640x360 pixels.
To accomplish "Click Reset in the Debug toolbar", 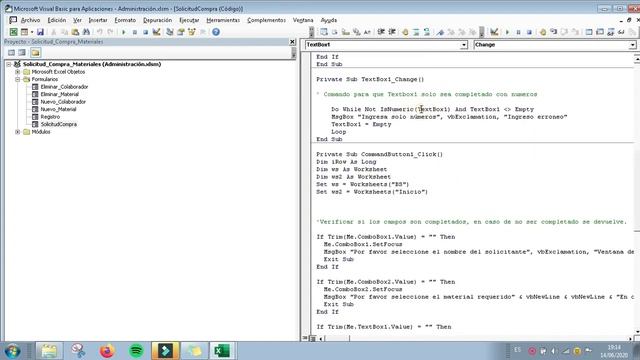I will coord(529,32).
